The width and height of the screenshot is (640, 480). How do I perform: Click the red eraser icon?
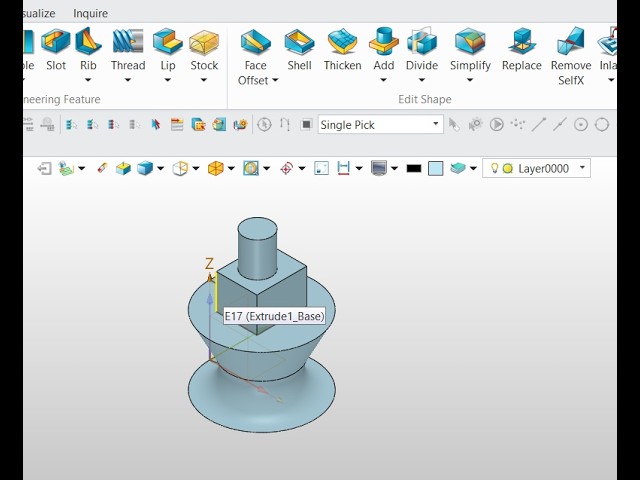click(x=102, y=168)
